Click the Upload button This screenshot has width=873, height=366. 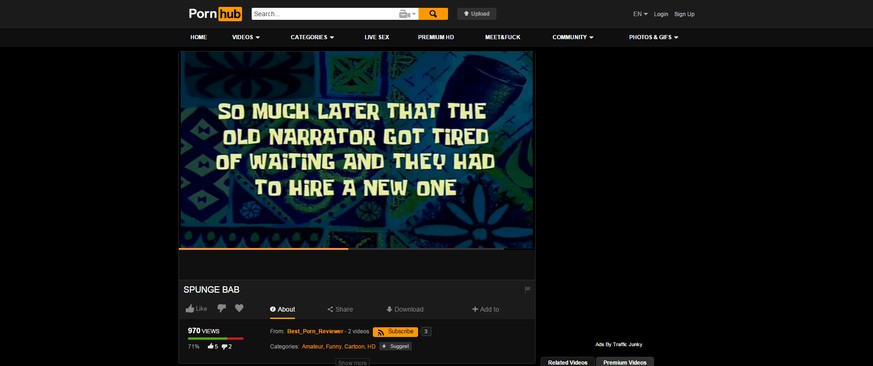477,14
